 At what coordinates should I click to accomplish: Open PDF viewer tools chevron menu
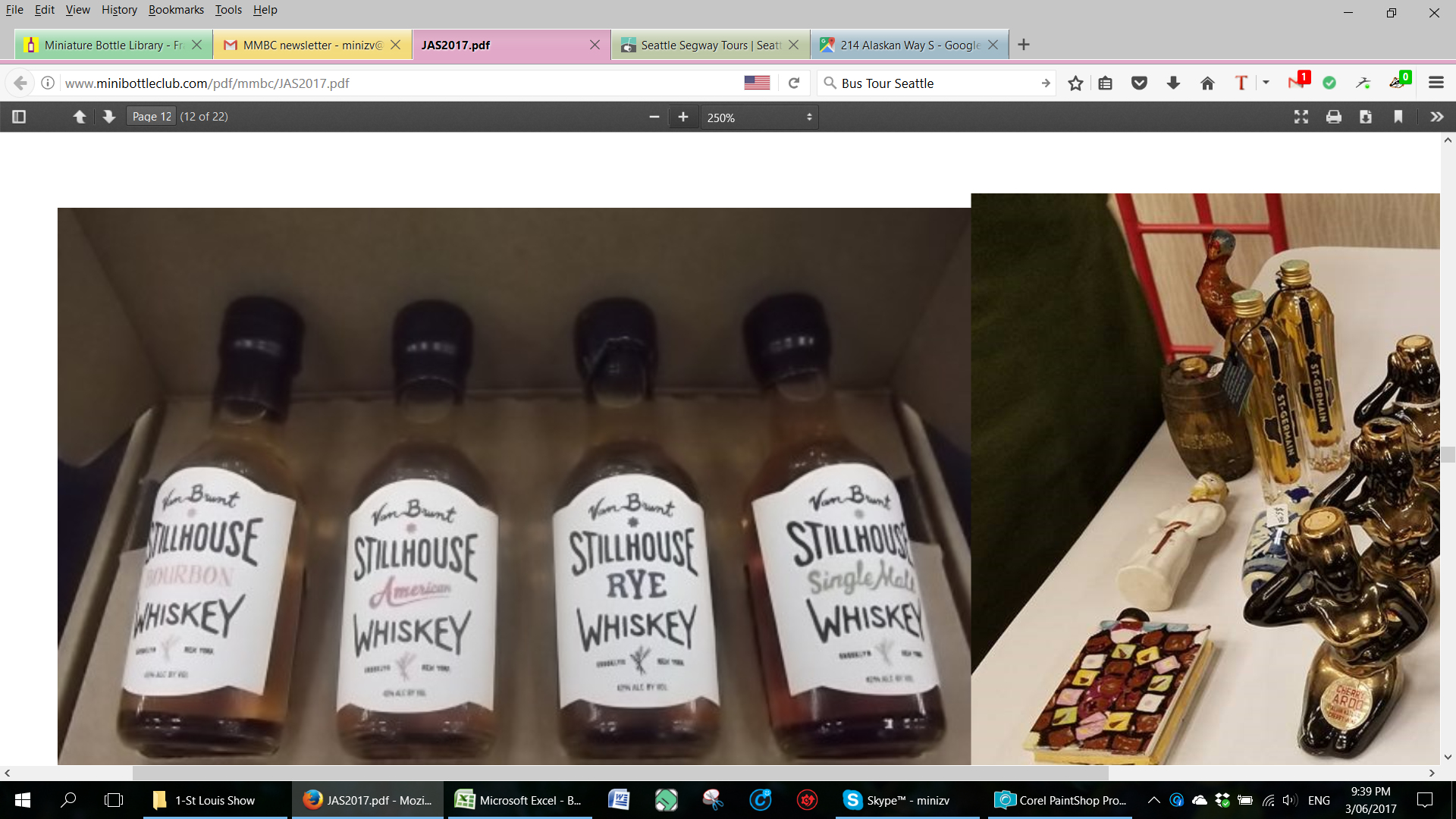(1436, 117)
